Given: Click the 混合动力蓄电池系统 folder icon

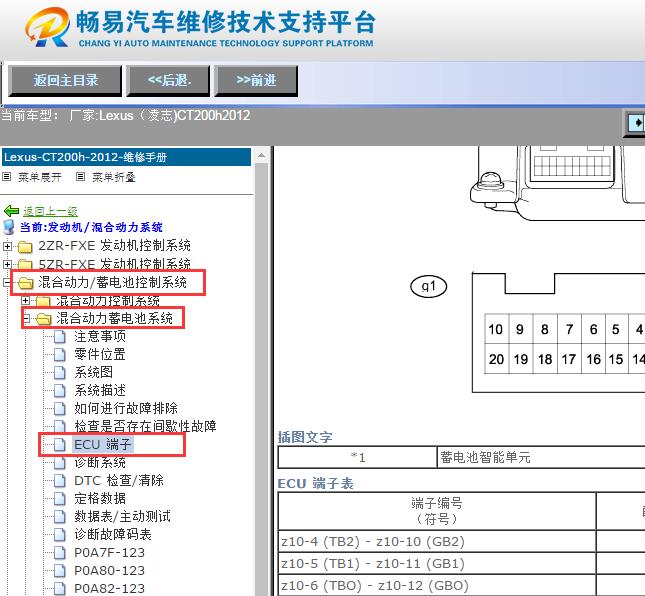Looking at the screenshot, I should tap(44, 319).
